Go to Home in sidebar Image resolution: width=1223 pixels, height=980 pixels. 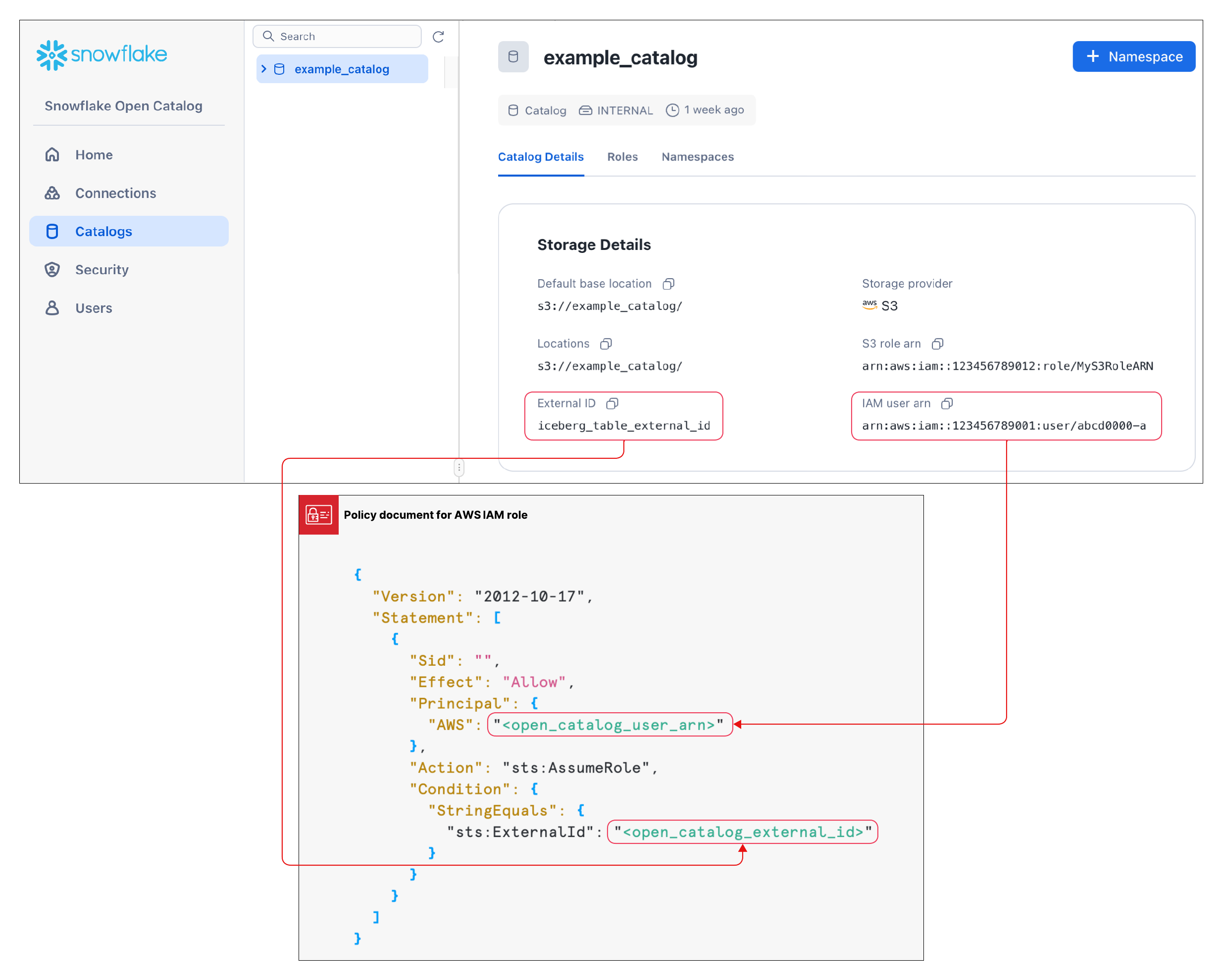[94, 155]
